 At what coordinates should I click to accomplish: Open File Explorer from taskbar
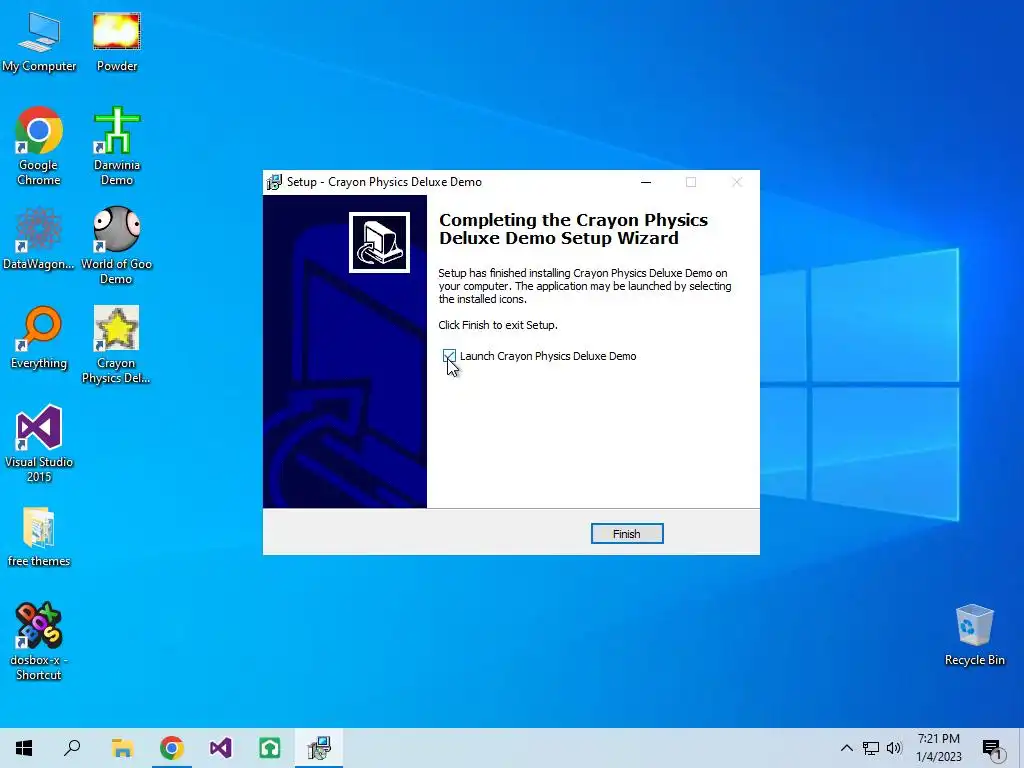tap(122, 748)
